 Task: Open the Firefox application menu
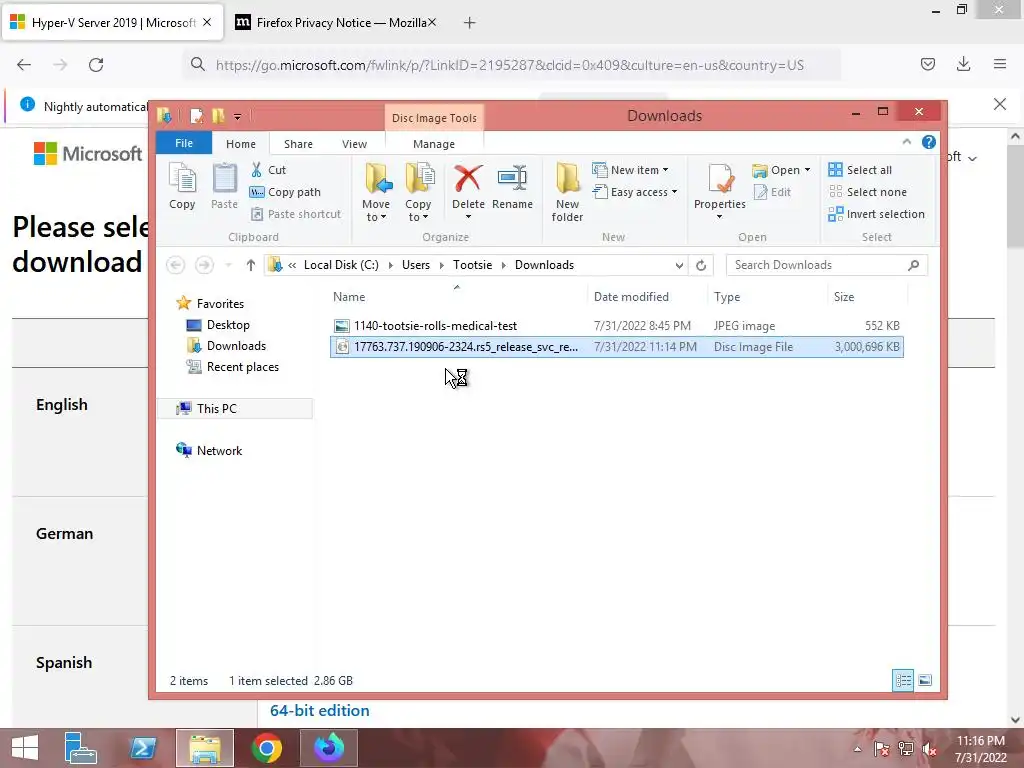coord(1000,64)
